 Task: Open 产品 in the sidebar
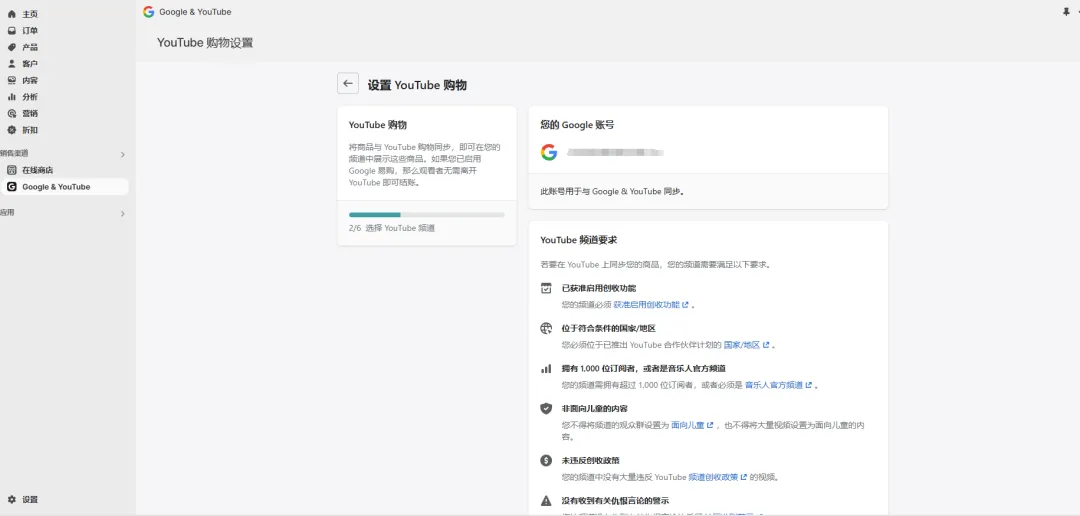(x=30, y=47)
